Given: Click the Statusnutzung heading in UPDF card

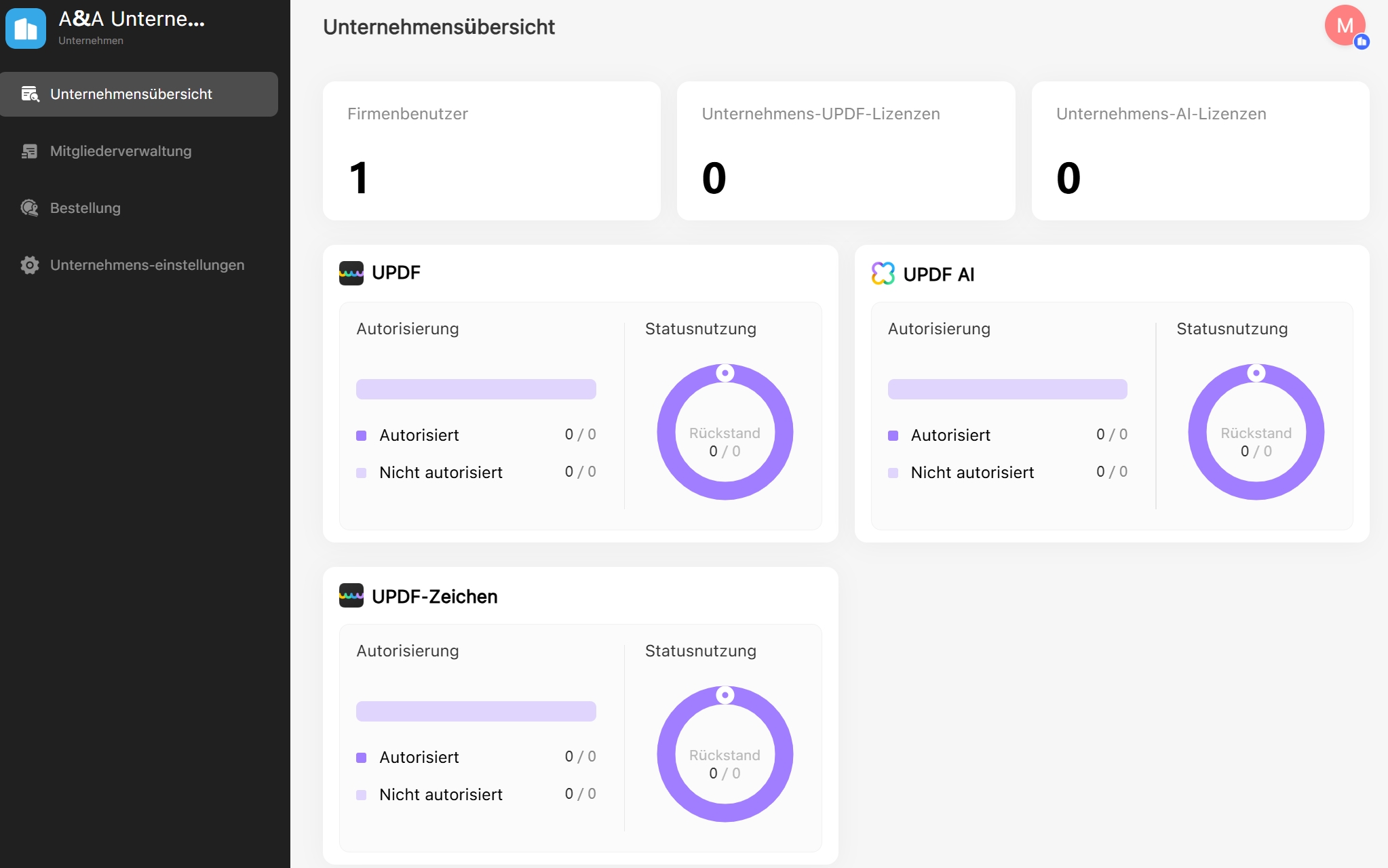Looking at the screenshot, I should [701, 329].
